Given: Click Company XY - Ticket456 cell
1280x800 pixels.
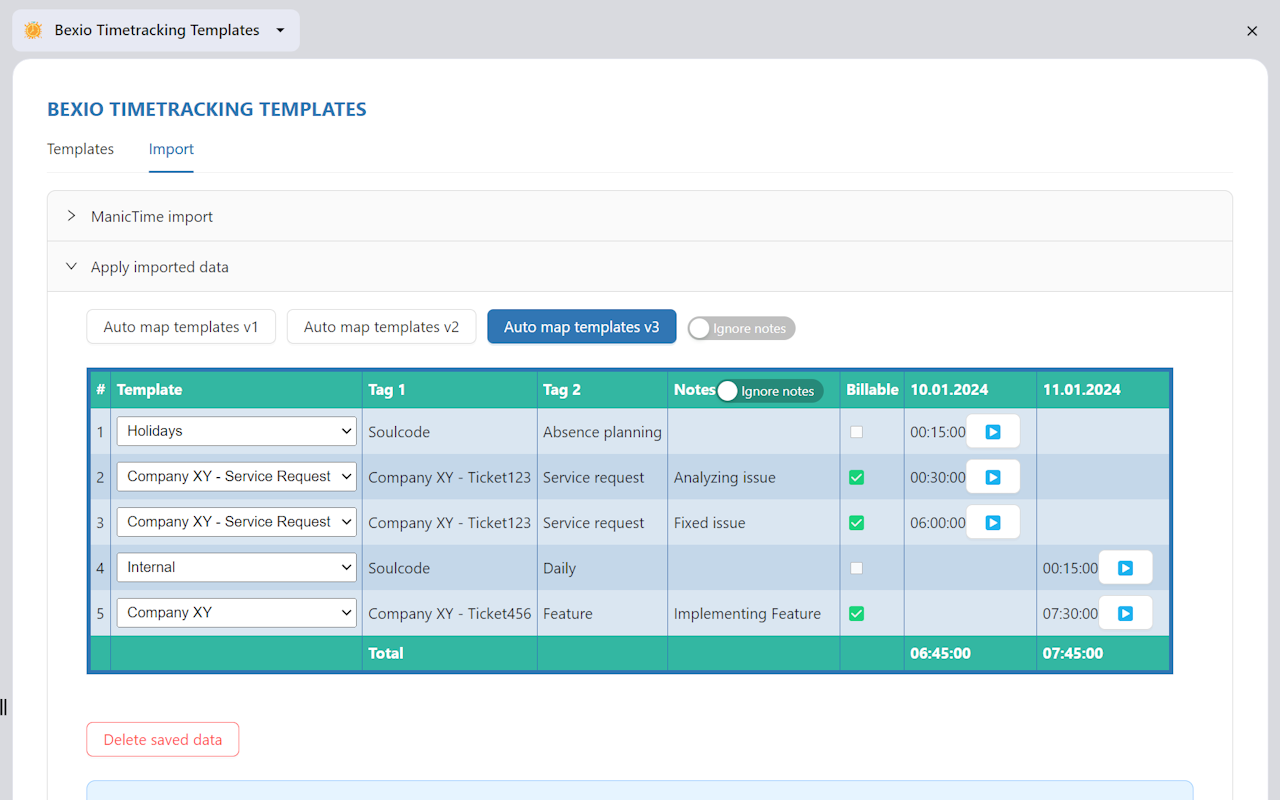Looking at the screenshot, I should (449, 613).
